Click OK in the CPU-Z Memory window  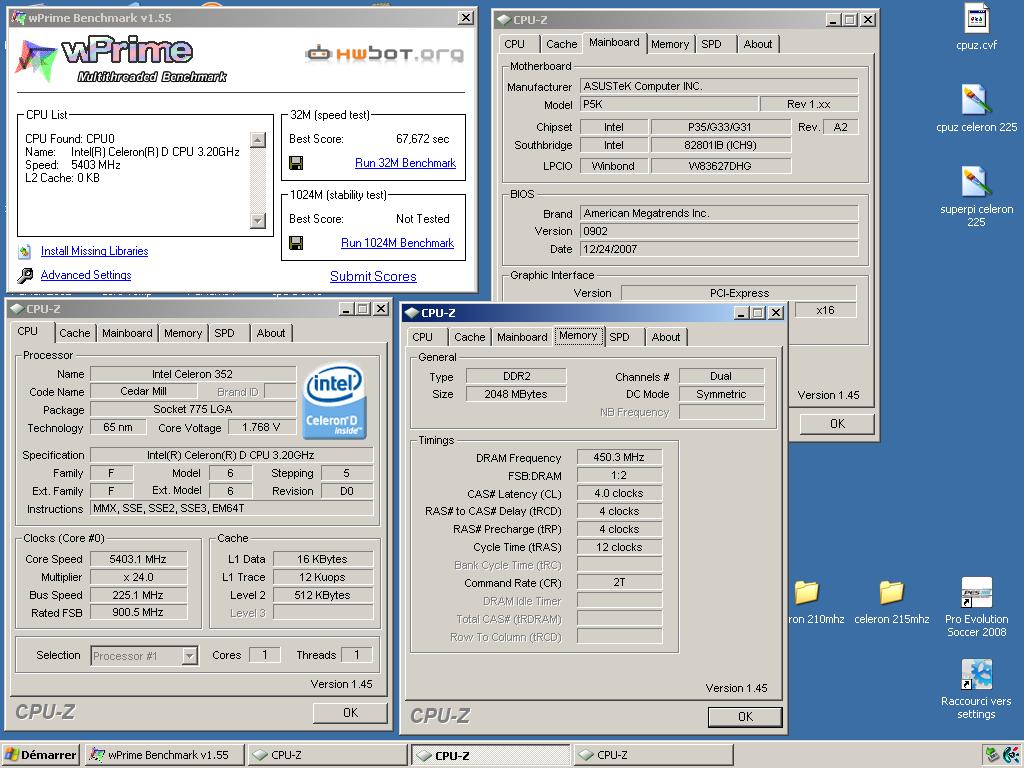click(x=745, y=717)
